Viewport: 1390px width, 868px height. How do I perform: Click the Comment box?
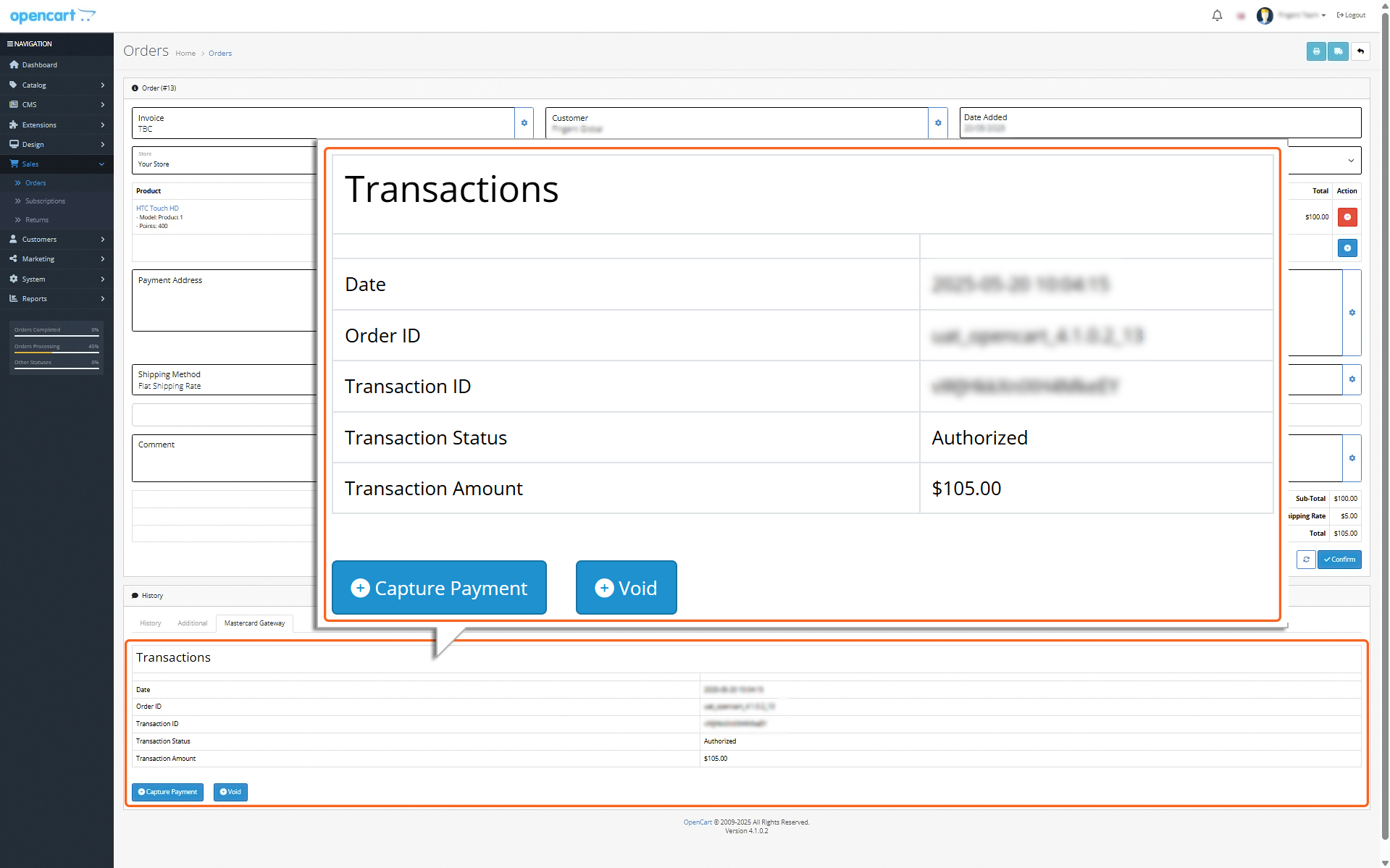point(225,458)
